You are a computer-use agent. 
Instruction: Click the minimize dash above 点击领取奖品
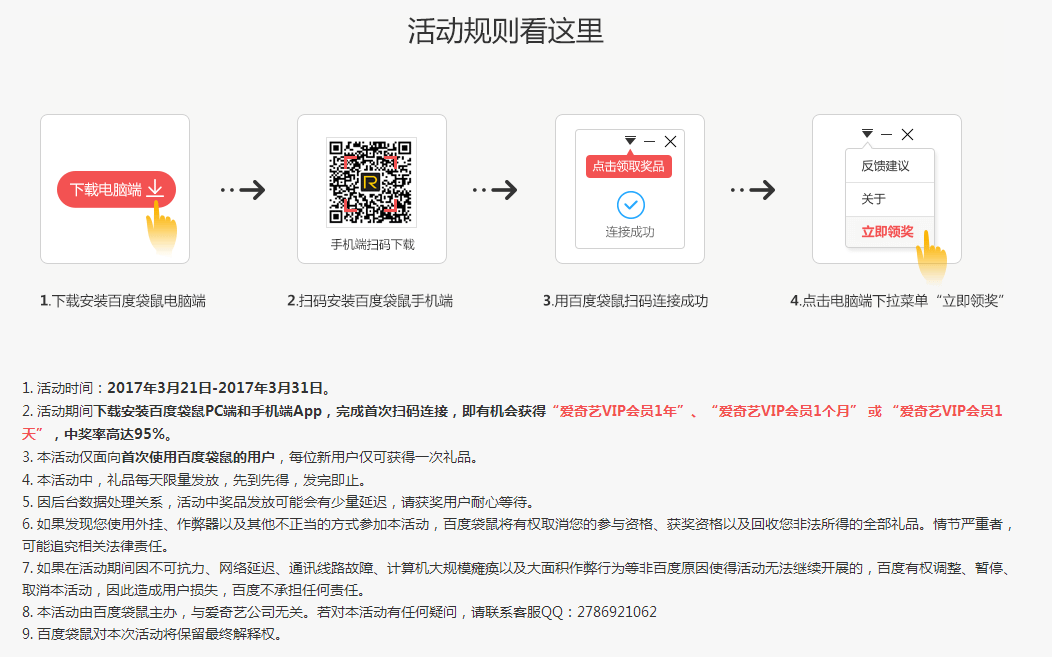(649, 142)
